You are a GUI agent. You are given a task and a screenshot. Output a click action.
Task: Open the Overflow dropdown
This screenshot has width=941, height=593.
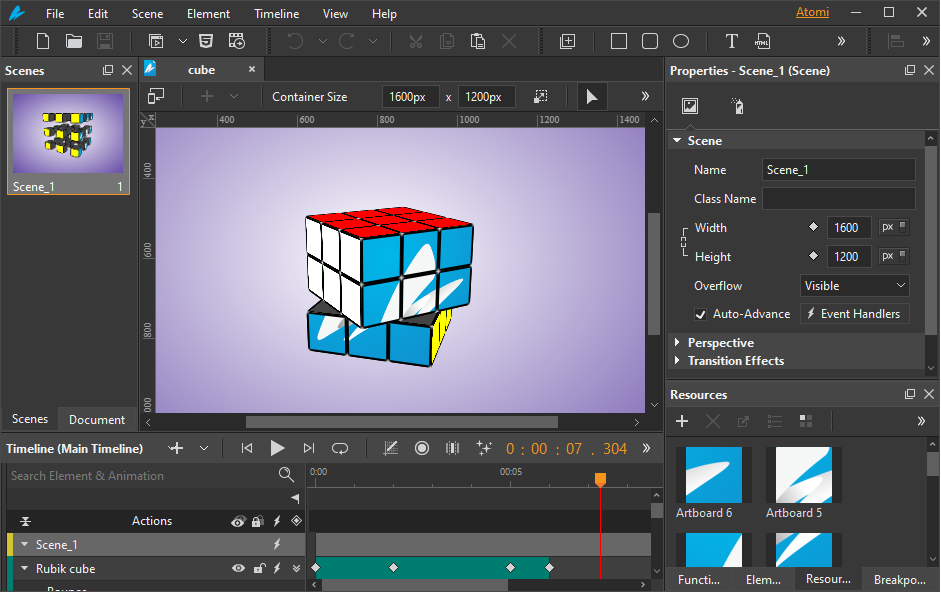tap(855, 285)
